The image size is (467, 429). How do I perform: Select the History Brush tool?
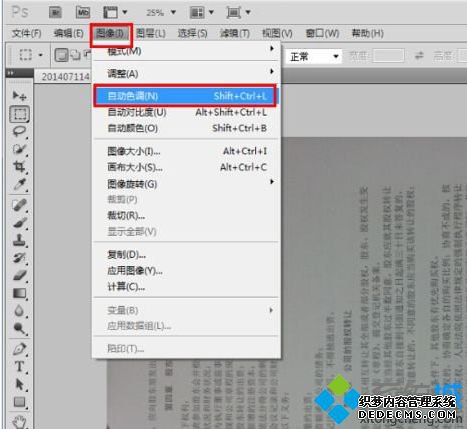click(x=20, y=258)
